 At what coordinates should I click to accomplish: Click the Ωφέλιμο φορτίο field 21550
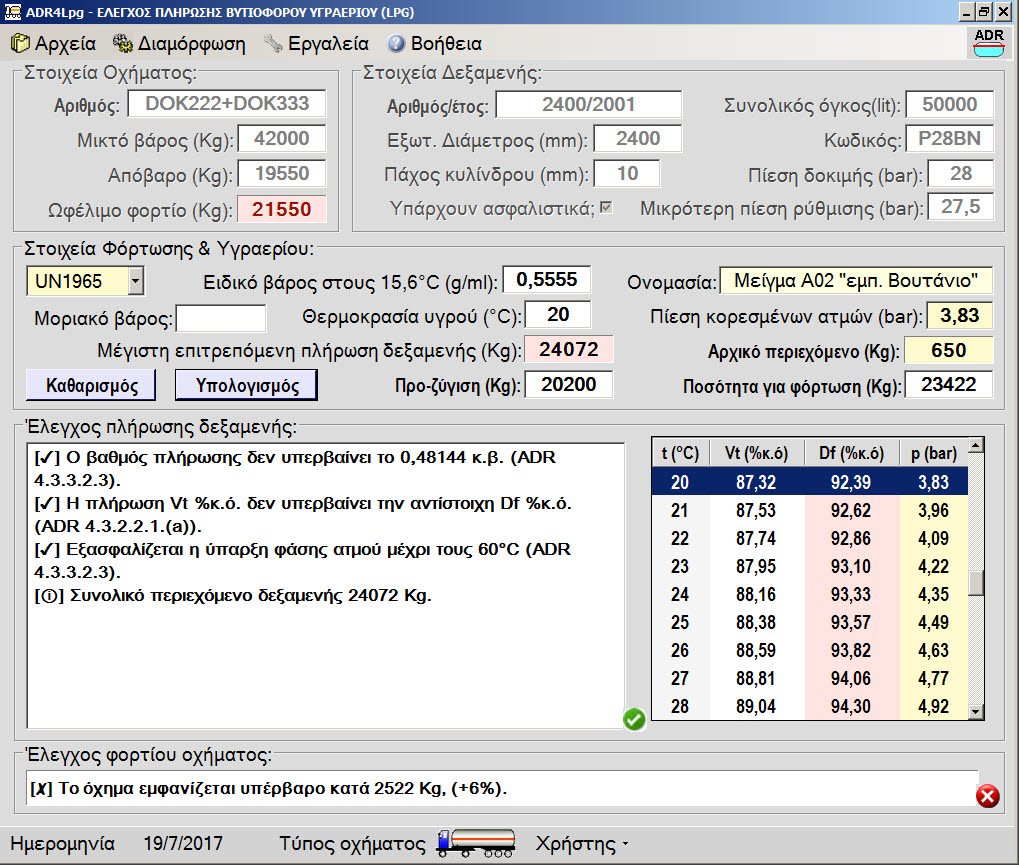click(x=281, y=209)
